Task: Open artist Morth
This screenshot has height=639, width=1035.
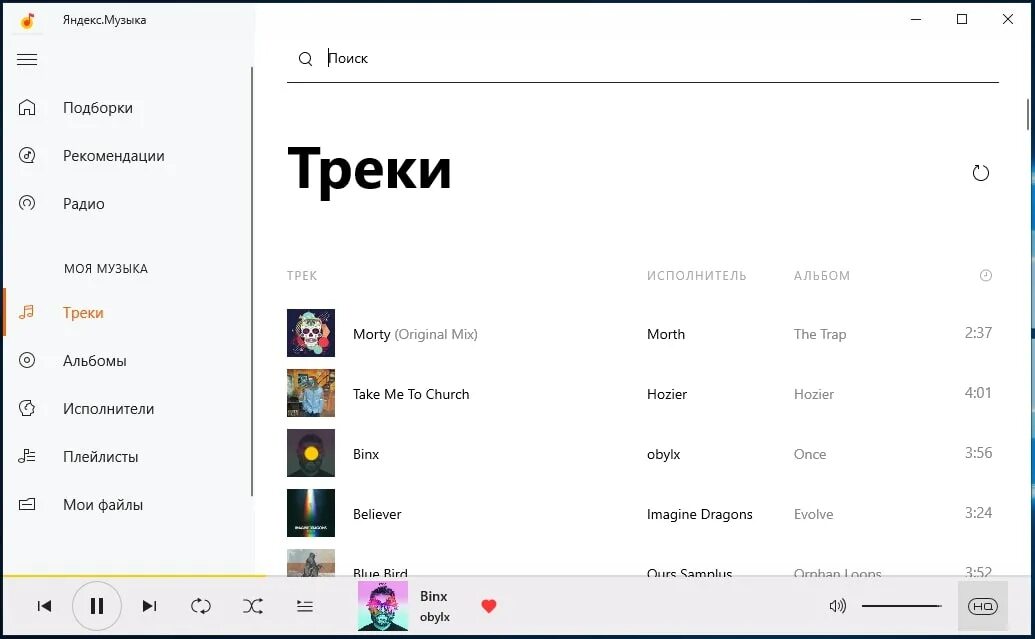Action: coord(666,335)
